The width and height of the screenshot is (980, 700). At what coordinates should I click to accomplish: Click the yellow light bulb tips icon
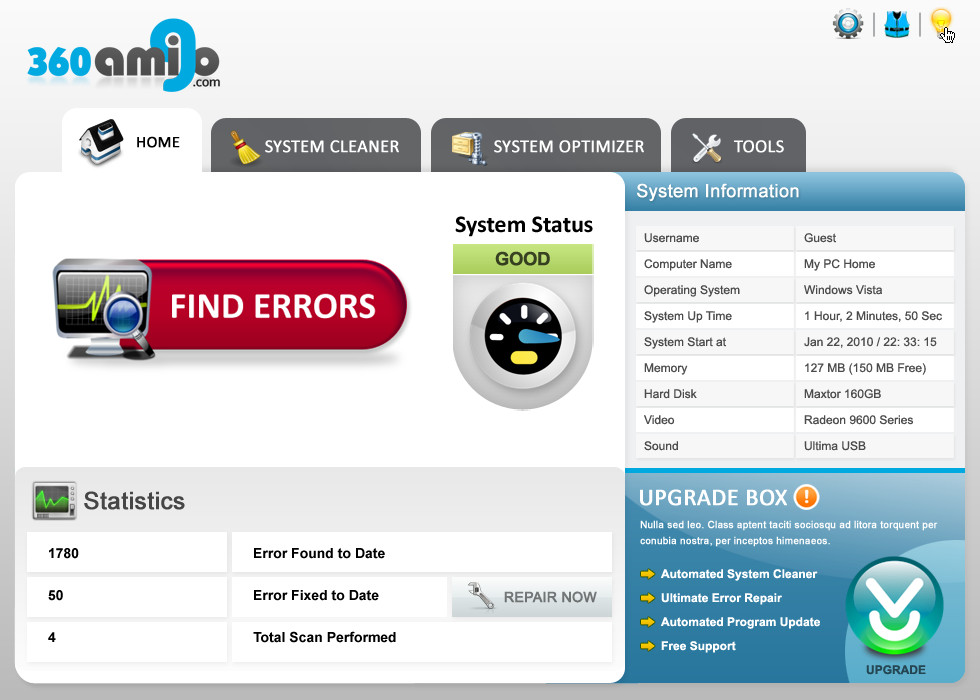coord(941,23)
